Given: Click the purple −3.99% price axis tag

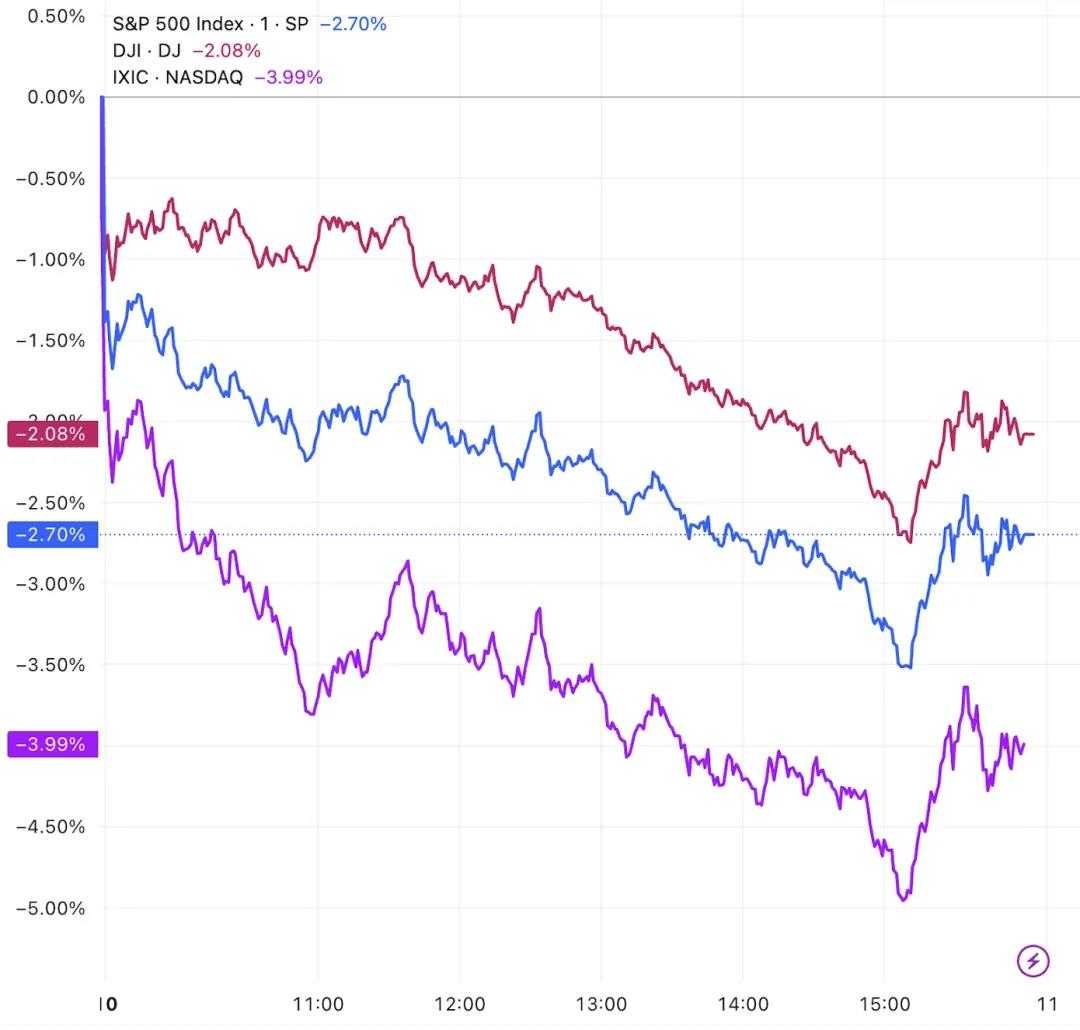Looking at the screenshot, I should [53, 744].
